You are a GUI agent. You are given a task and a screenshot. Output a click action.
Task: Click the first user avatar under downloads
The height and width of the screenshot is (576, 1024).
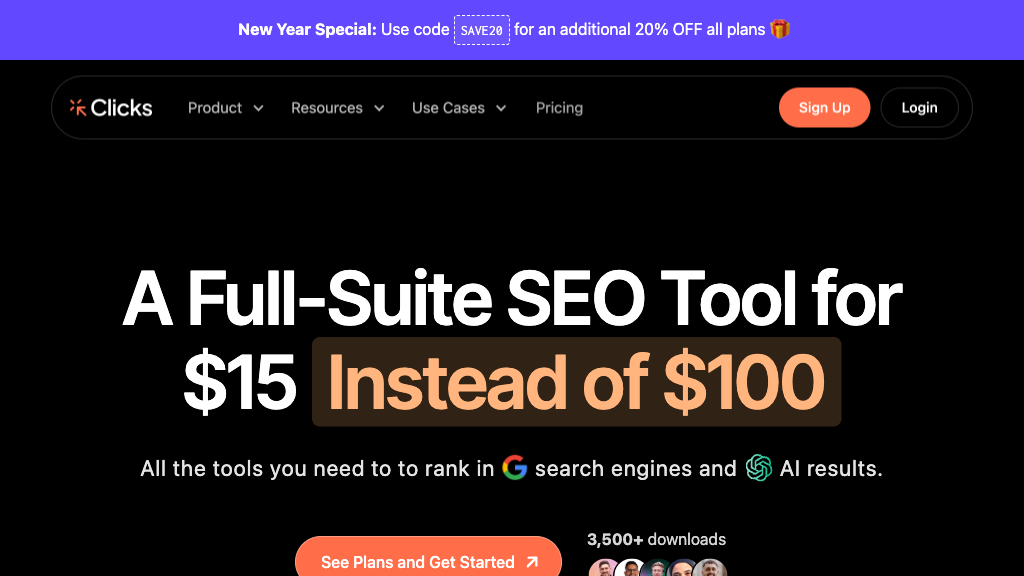(x=604, y=569)
